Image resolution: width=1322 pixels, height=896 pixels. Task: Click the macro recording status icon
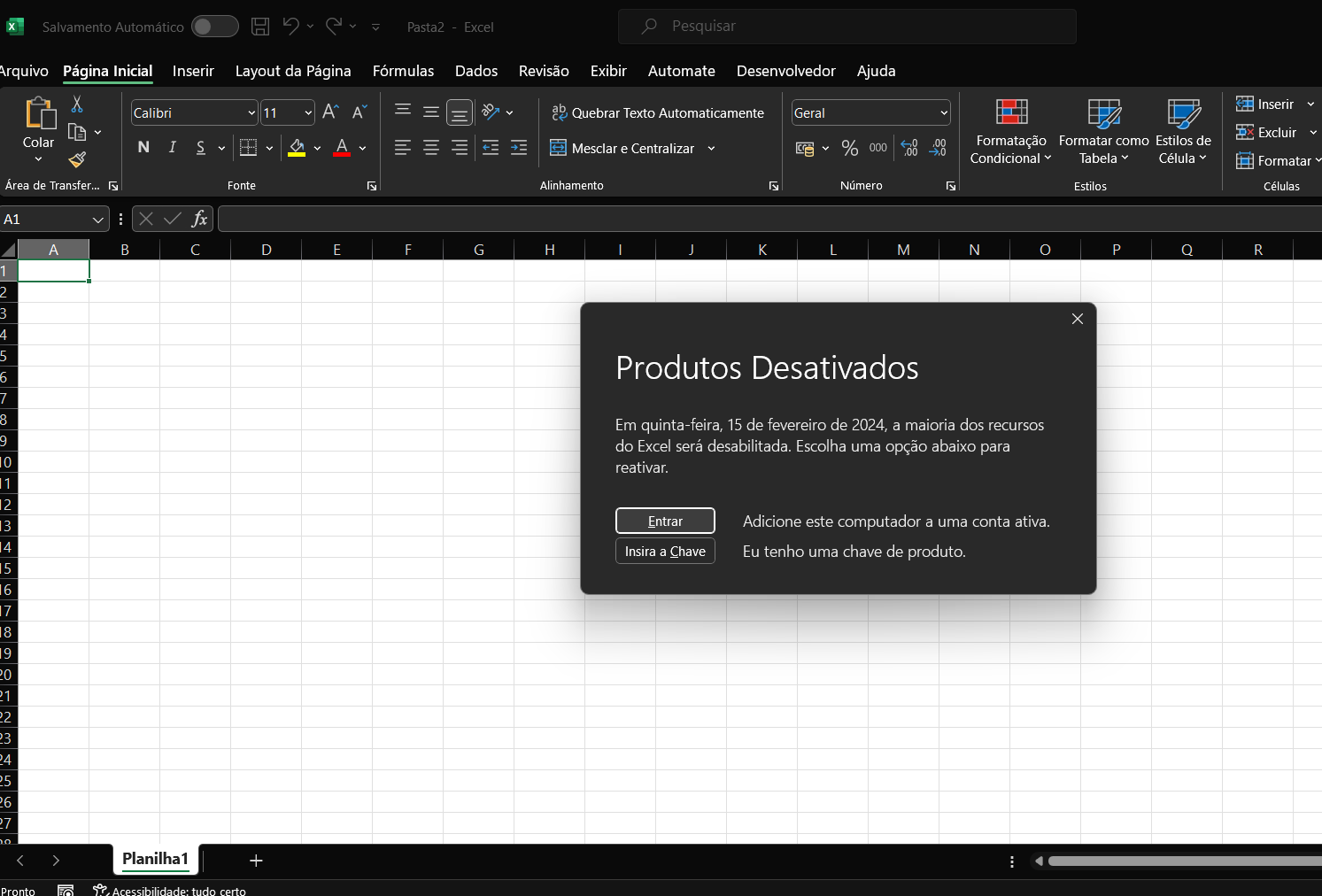tap(66, 890)
